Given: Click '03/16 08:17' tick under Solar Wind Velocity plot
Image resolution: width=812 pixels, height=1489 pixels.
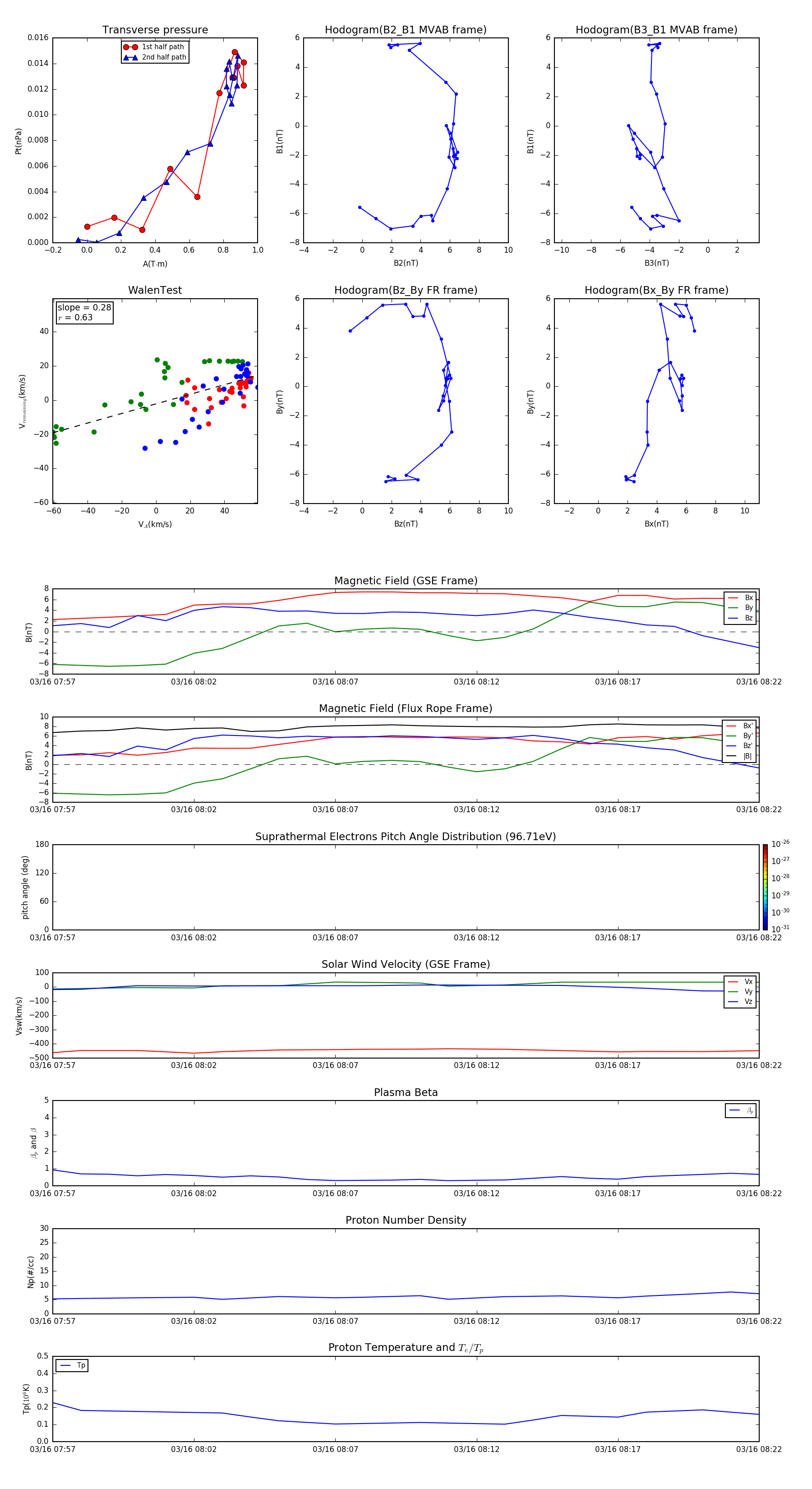Looking at the screenshot, I should [x=618, y=1065].
